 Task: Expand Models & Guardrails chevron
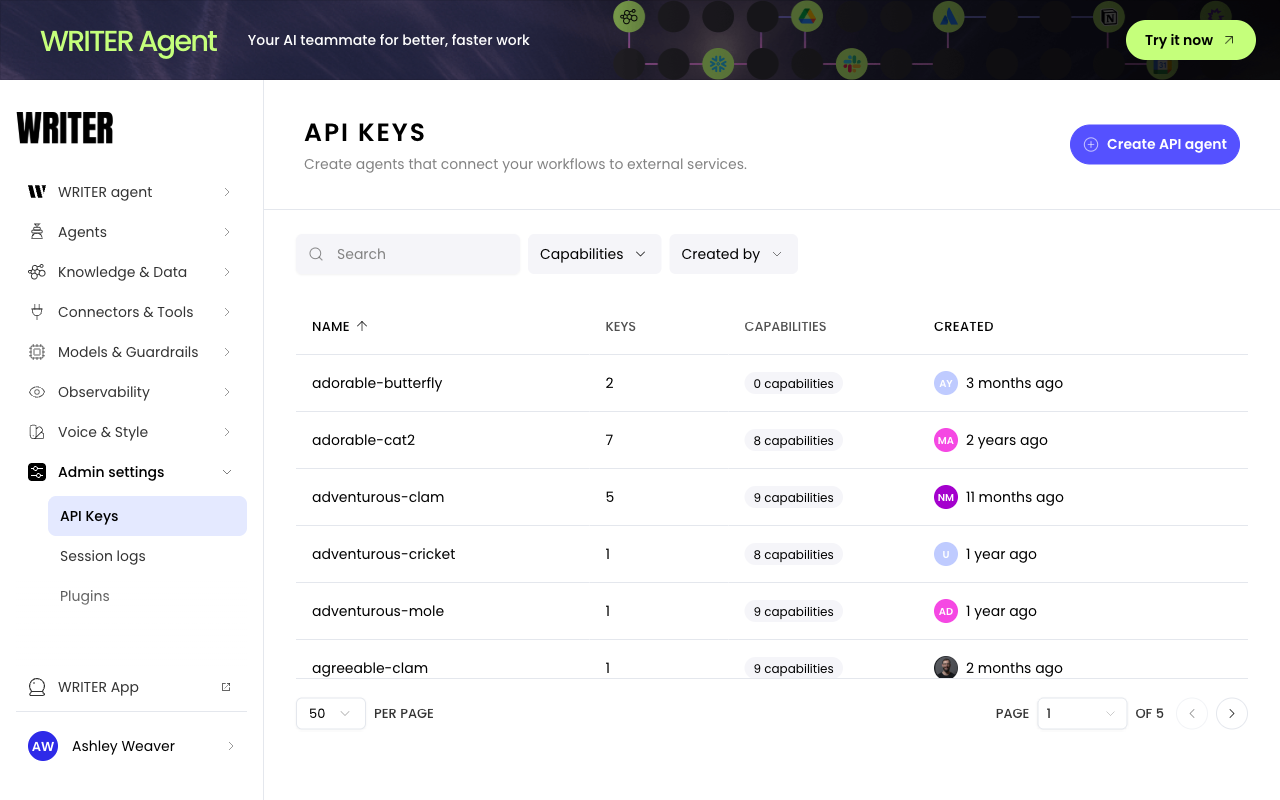pos(227,352)
